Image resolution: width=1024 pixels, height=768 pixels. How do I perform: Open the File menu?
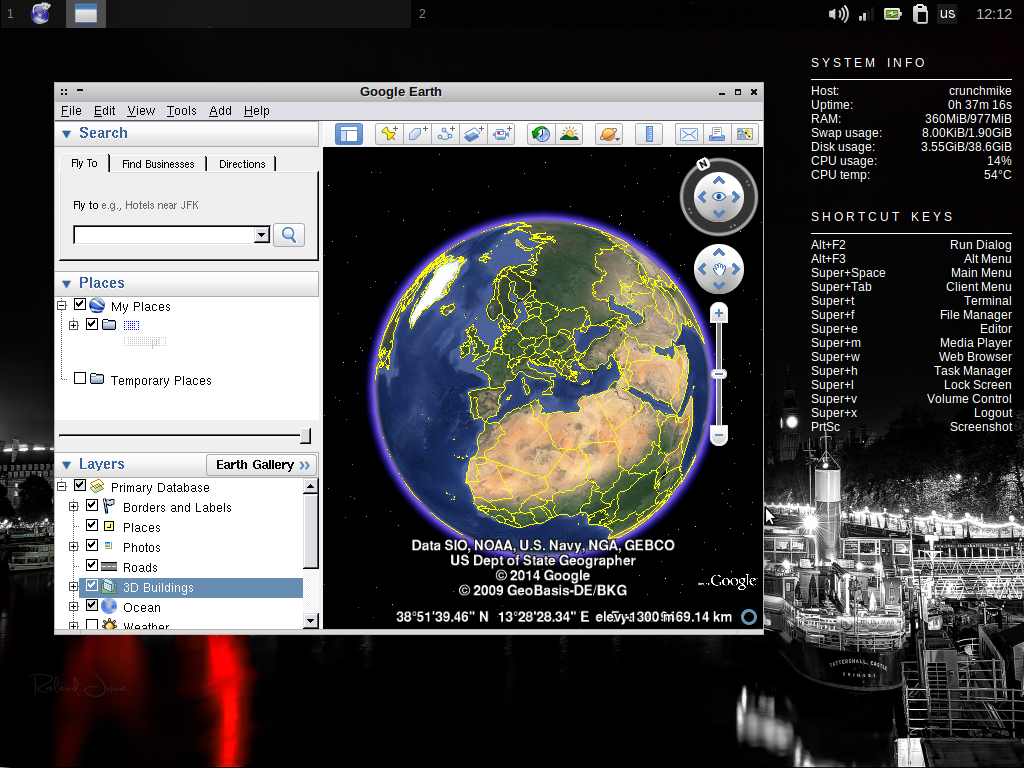(71, 111)
